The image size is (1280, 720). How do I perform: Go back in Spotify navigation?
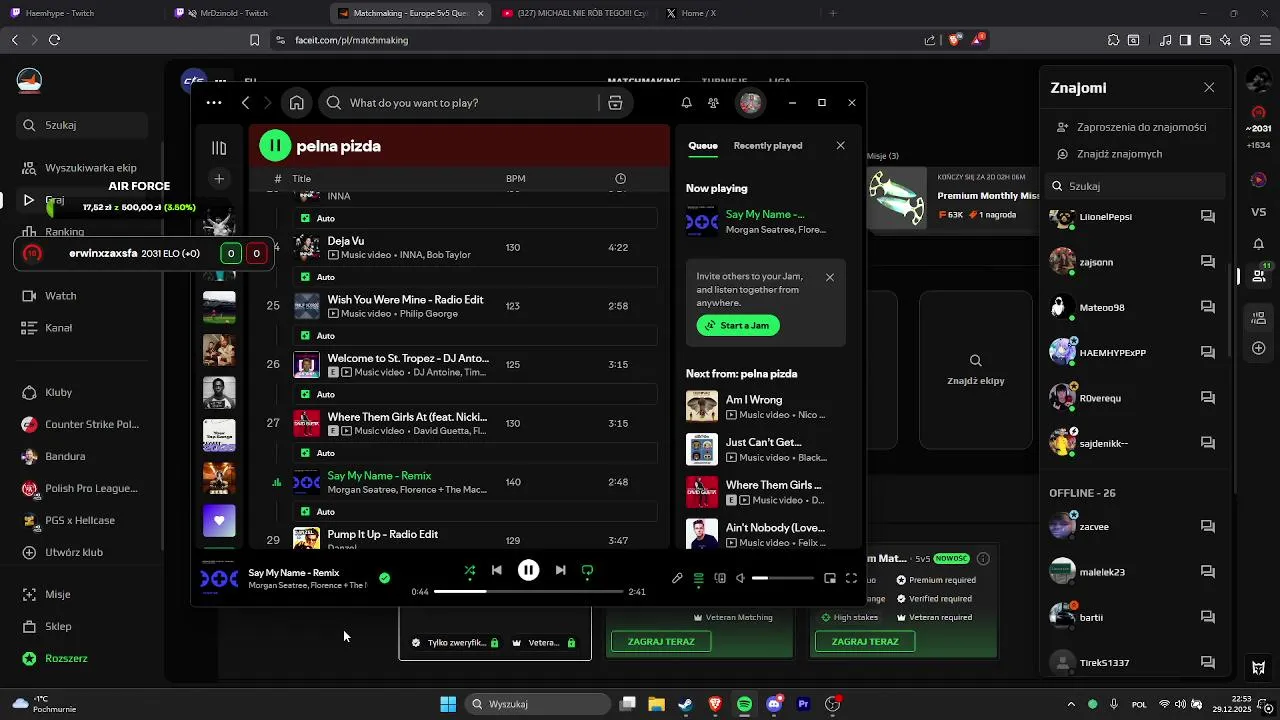pos(246,103)
